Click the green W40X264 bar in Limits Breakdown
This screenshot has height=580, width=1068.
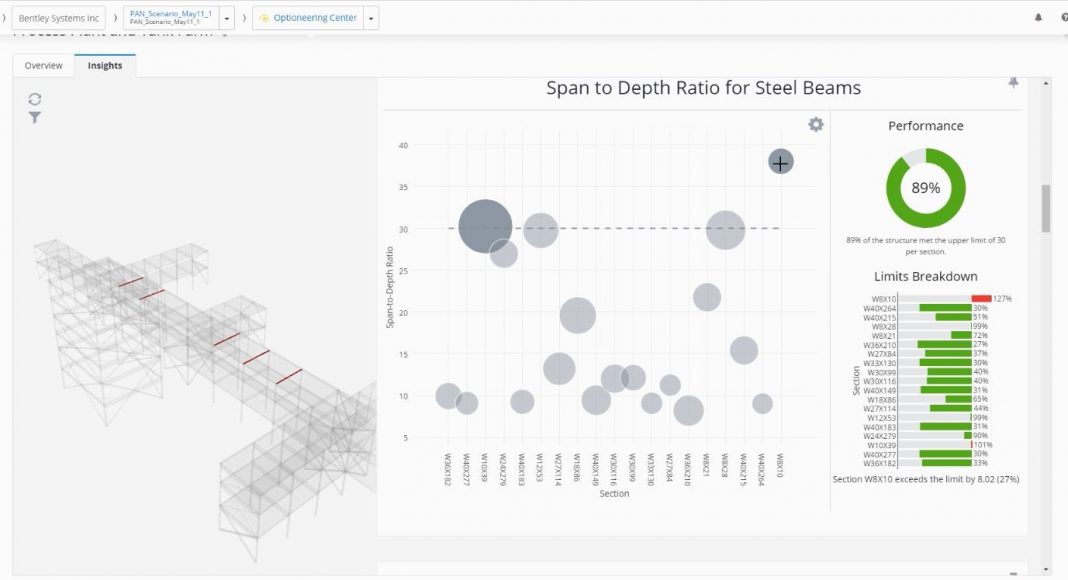click(945, 308)
